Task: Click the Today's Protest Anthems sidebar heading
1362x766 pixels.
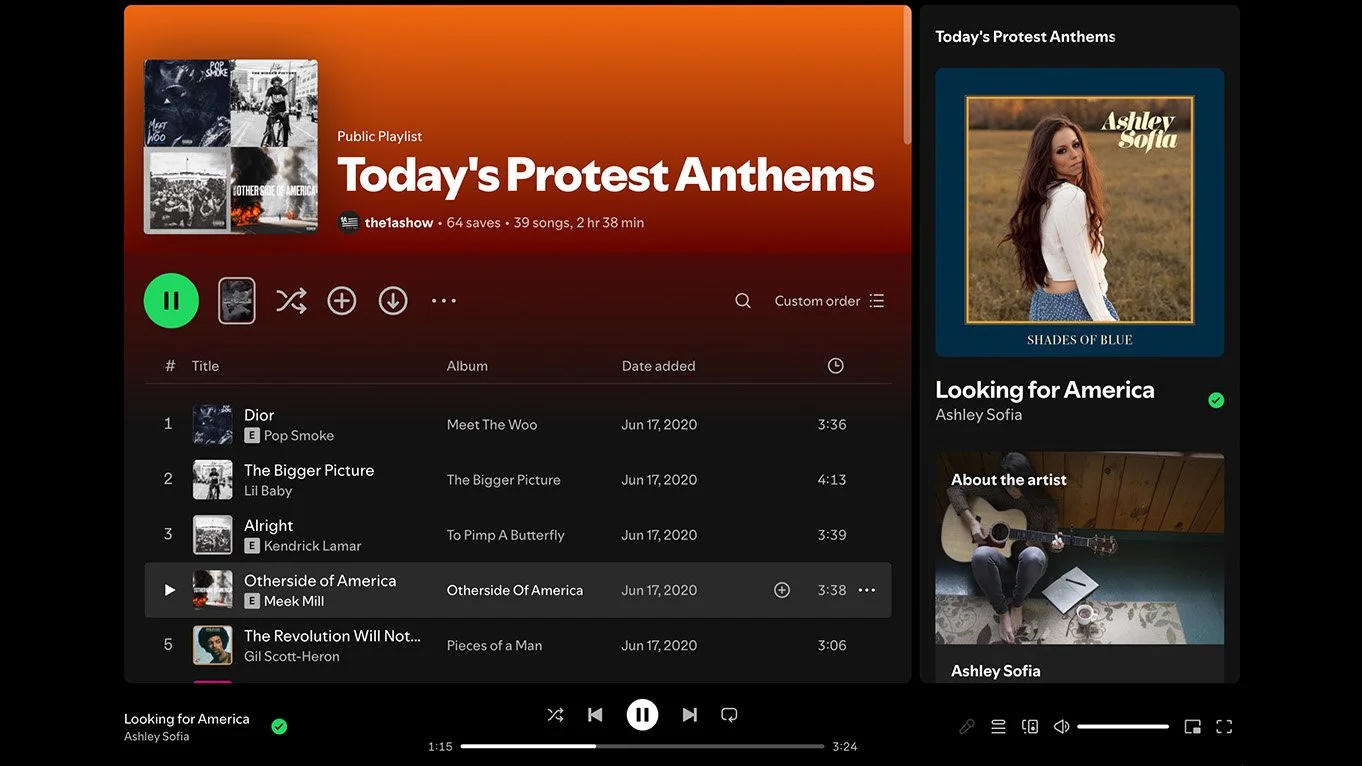Action: [1025, 37]
